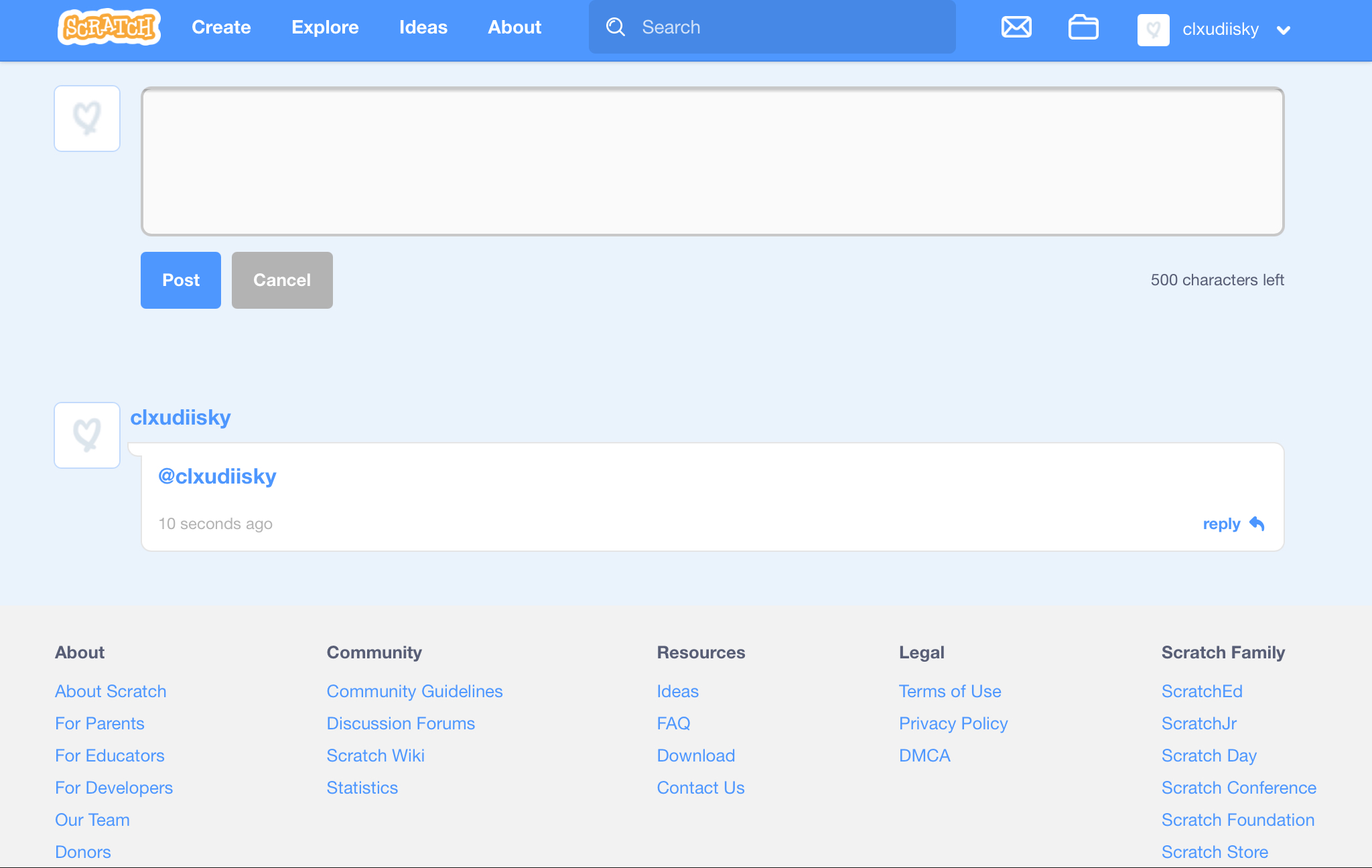
Task: Open the Messages envelope icon
Action: [1016, 27]
